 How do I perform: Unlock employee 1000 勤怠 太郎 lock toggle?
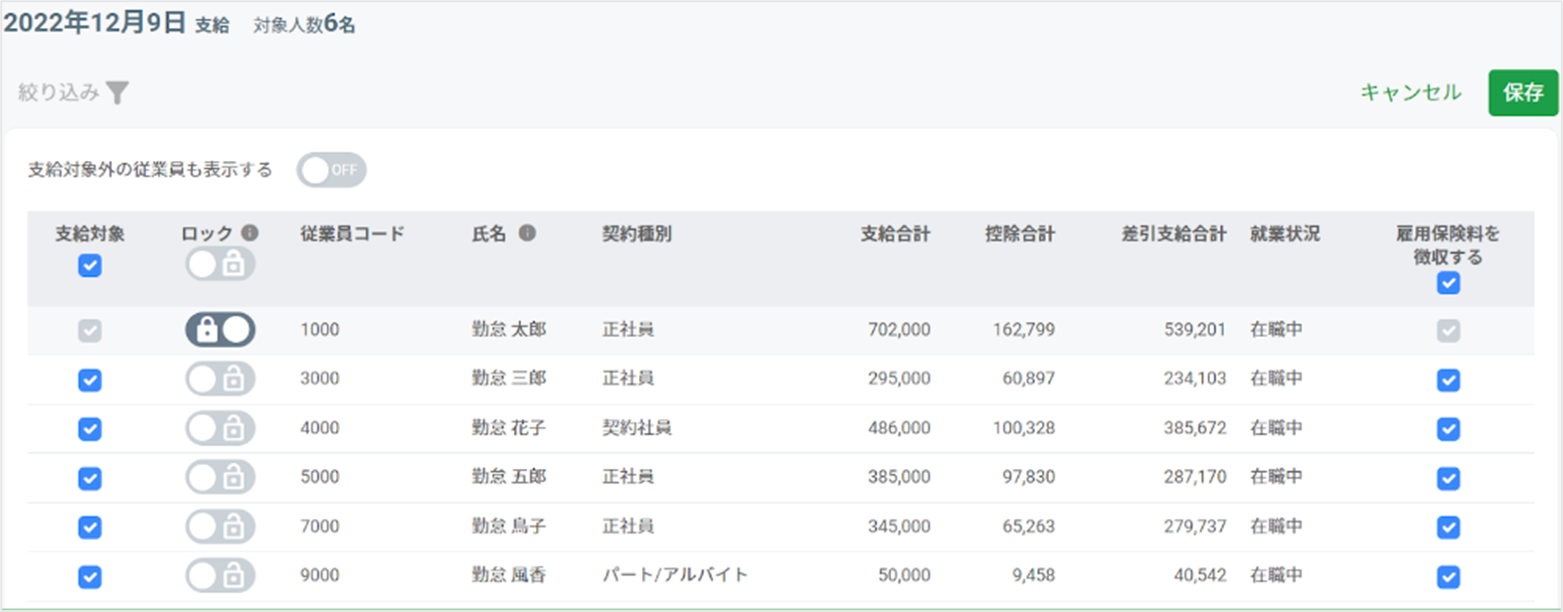click(x=220, y=330)
